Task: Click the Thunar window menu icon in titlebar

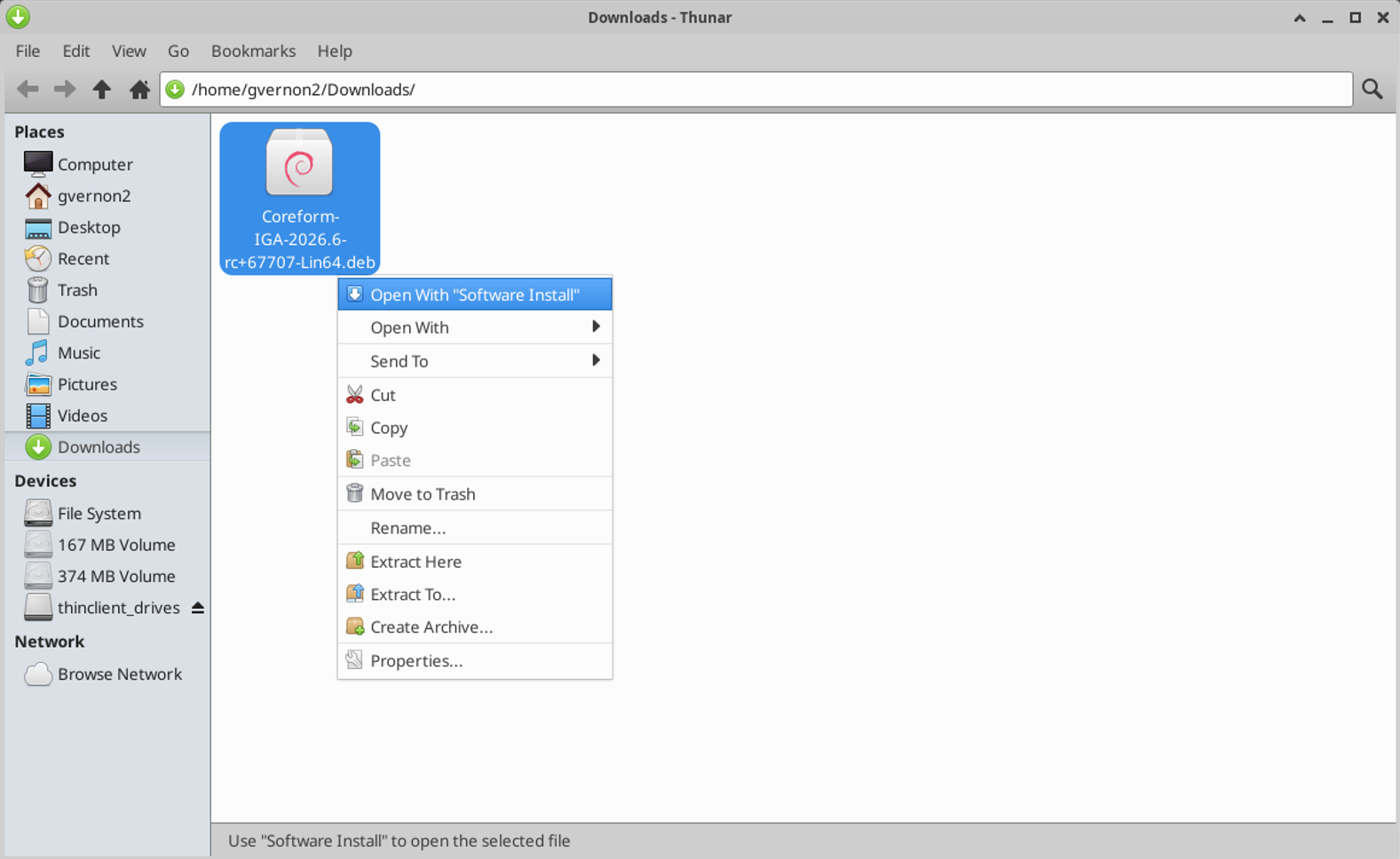Action: (x=18, y=17)
